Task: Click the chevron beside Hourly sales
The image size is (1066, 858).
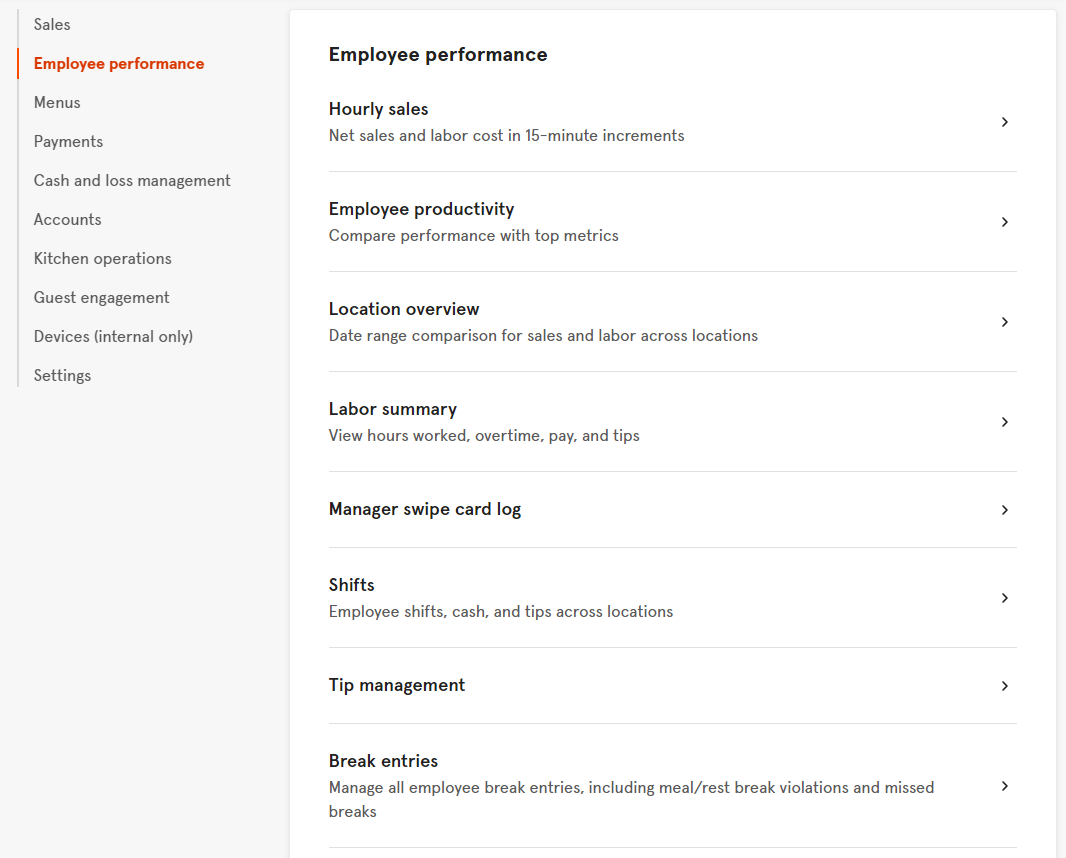Action: coord(1004,121)
